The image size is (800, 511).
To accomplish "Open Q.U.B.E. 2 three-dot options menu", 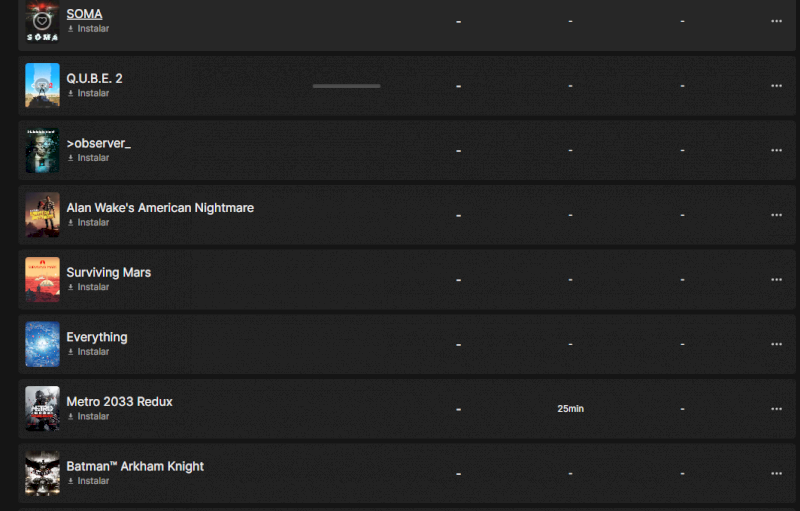I will [x=776, y=86].
